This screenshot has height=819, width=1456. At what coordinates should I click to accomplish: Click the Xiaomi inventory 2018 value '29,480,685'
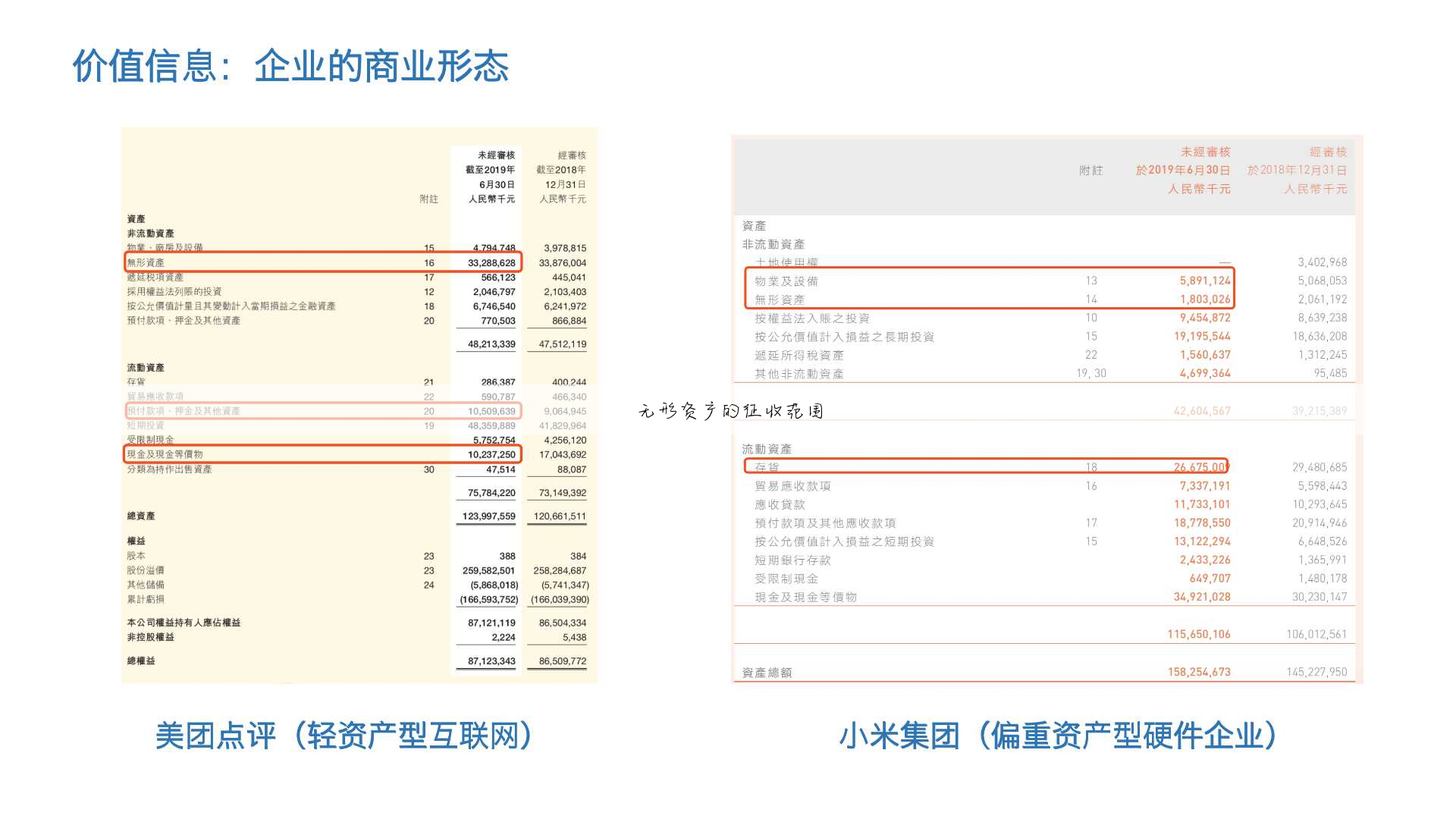click(1319, 468)
